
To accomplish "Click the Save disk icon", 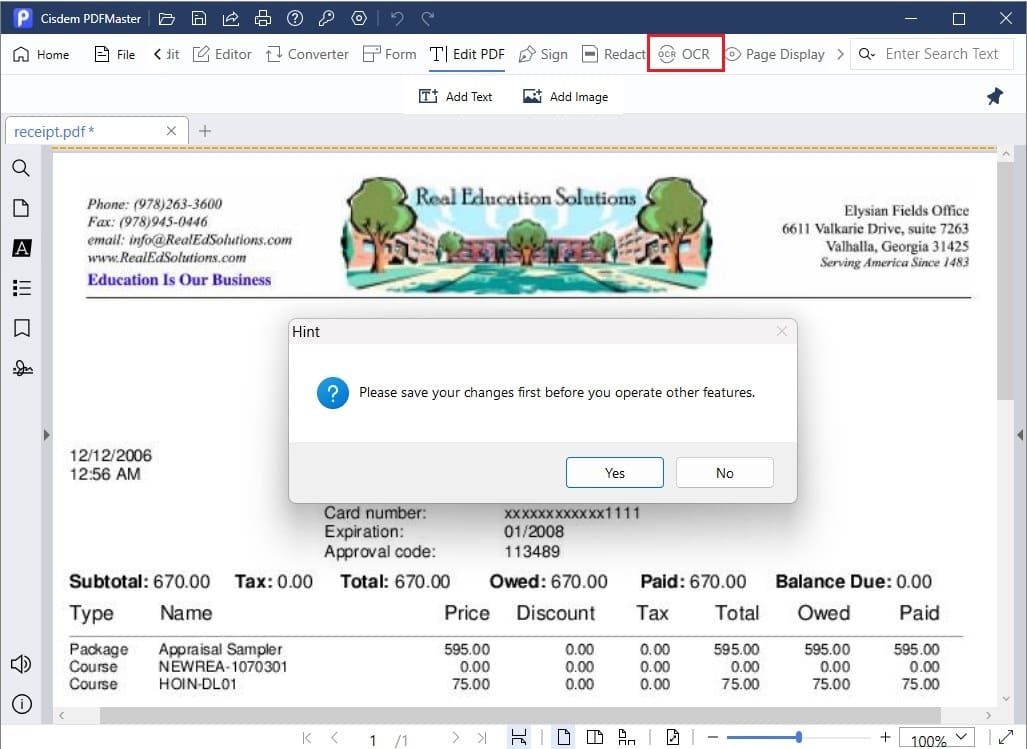I will click(199, 18).
